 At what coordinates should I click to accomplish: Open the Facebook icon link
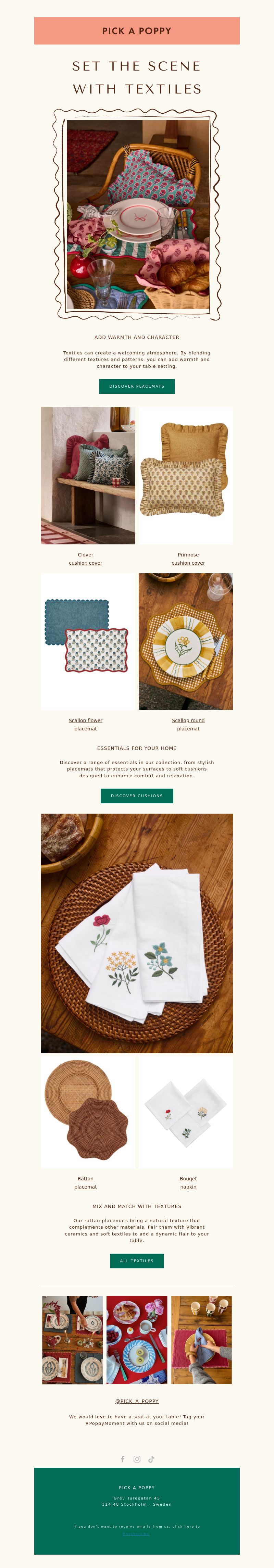[x=122, y=1459]
